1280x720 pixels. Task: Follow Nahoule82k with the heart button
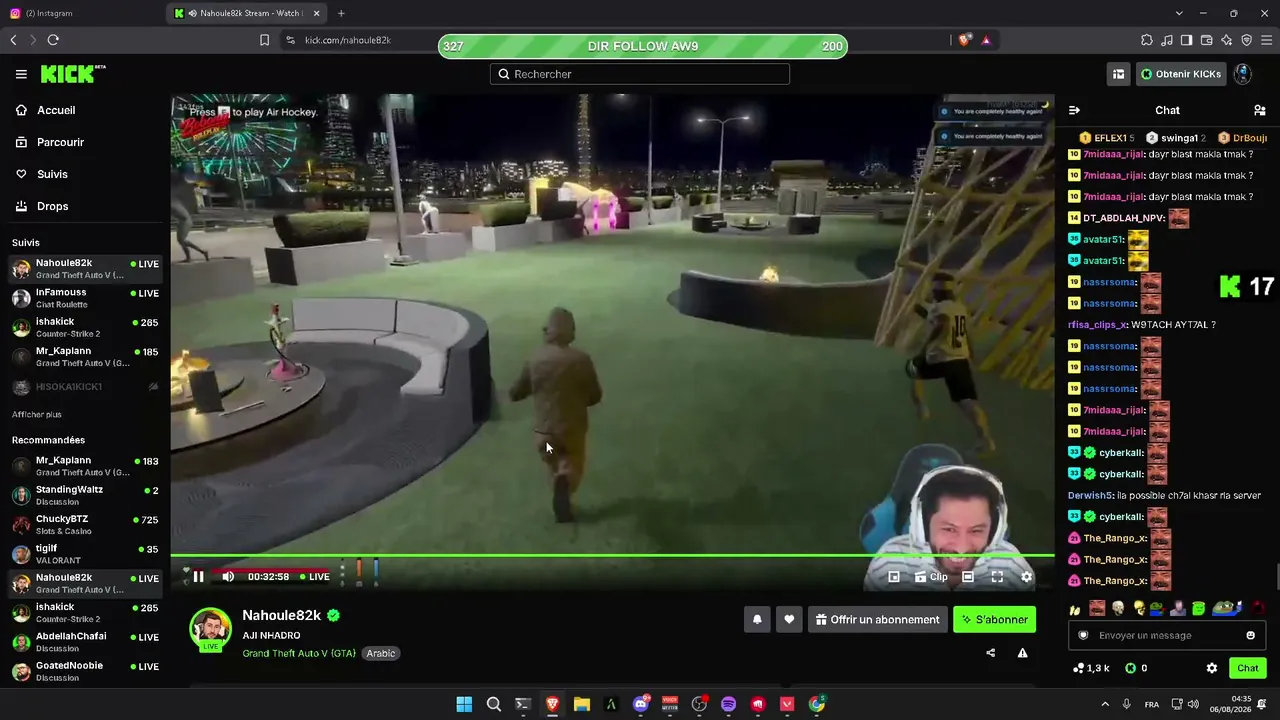pos(789,620)
